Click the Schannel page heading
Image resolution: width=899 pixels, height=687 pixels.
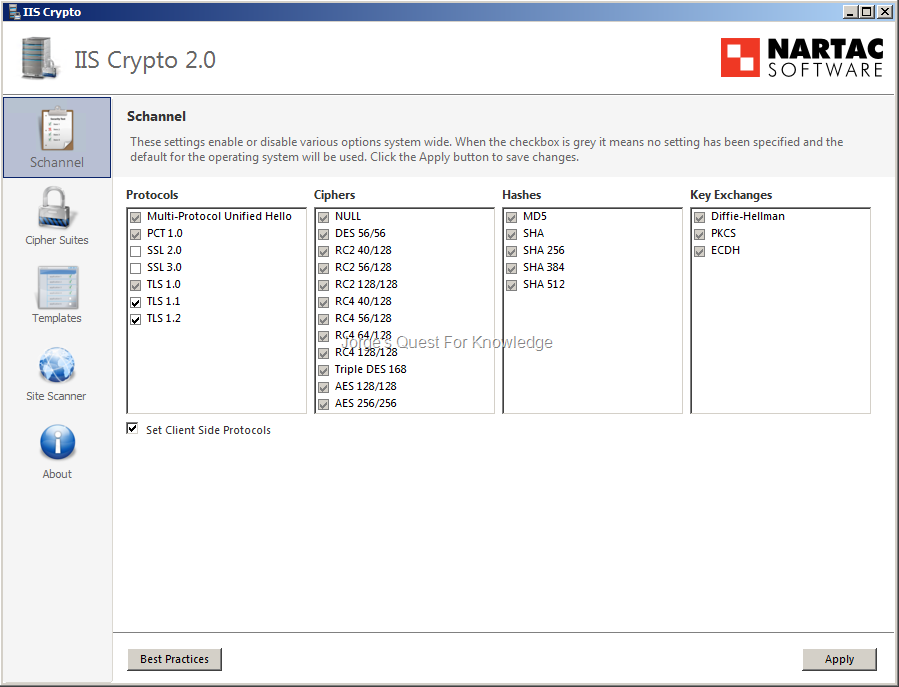pyautogui.click(x=157, y=116)
